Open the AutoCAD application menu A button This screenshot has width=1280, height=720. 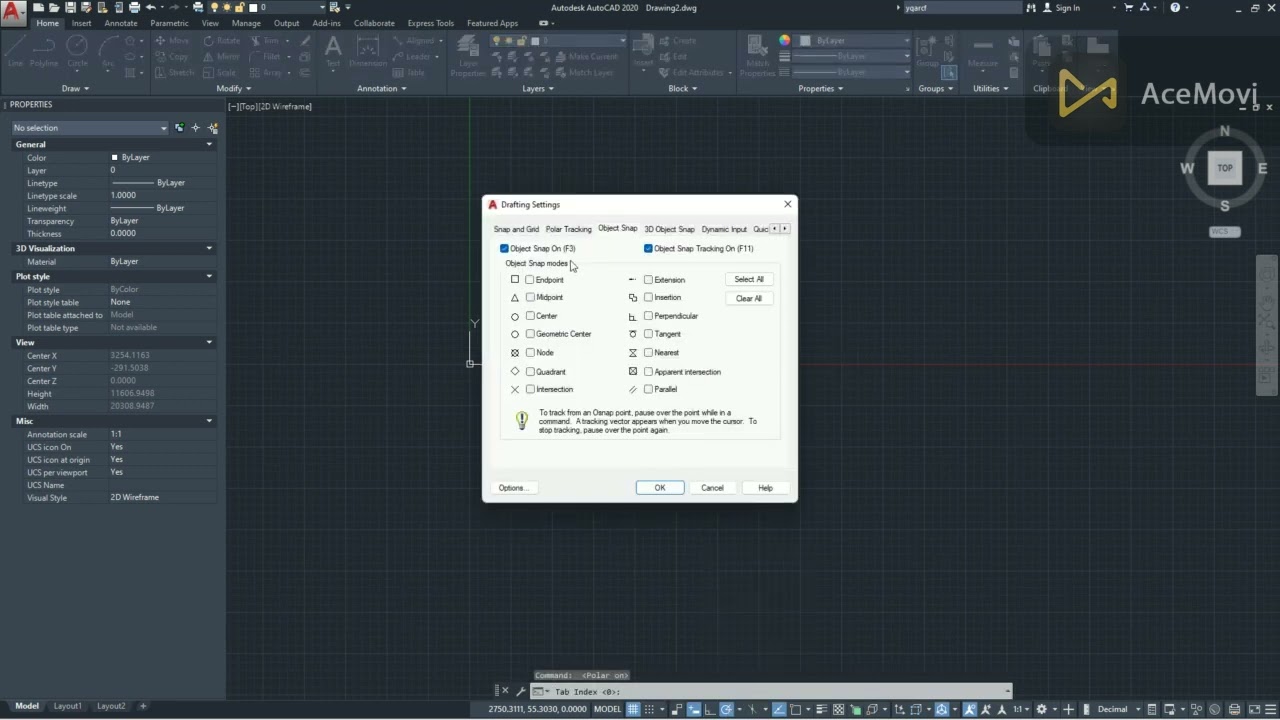coord(13,12)
